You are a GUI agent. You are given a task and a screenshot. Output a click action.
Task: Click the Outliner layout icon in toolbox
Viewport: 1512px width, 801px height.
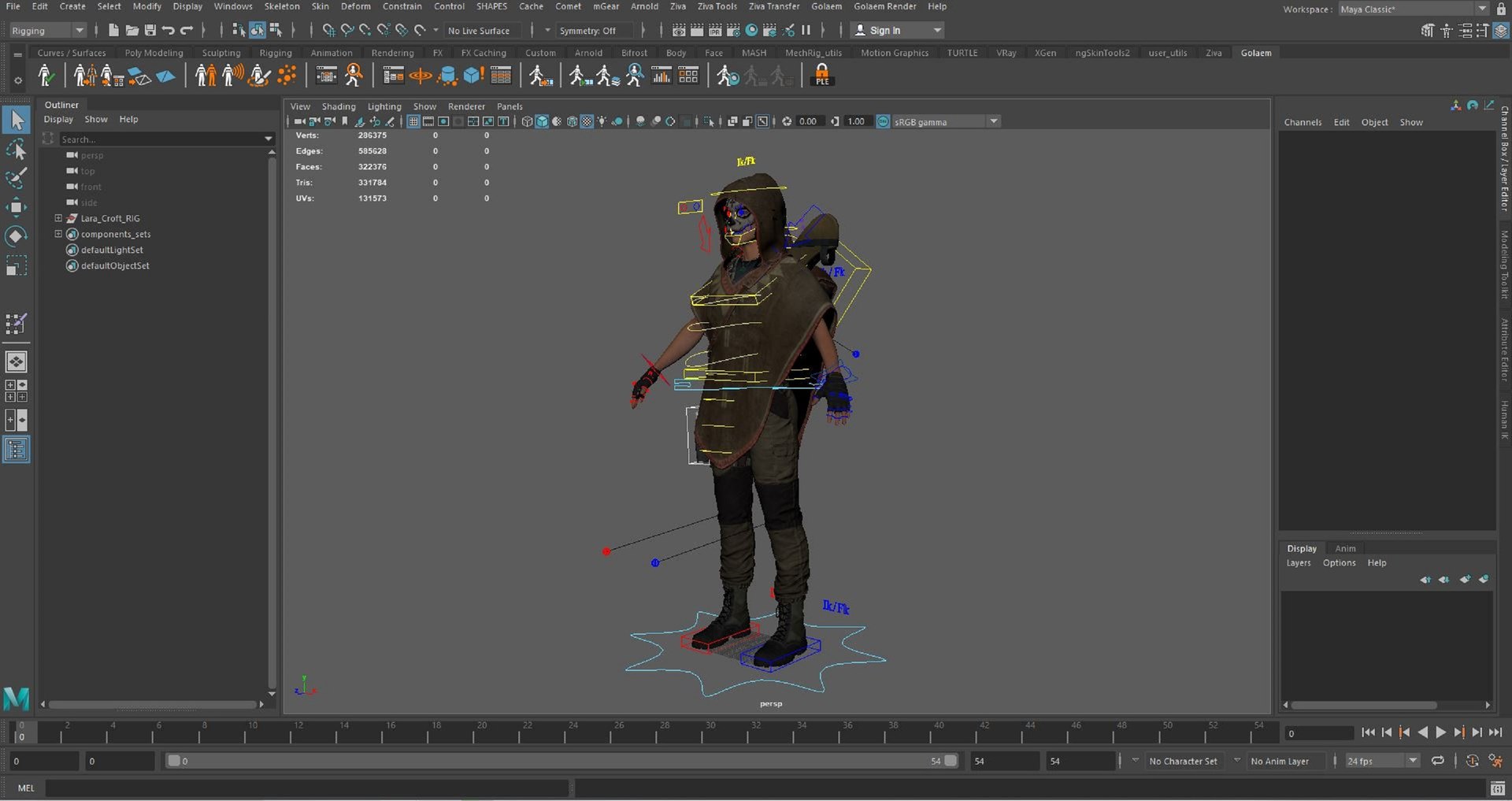point(17,450)
